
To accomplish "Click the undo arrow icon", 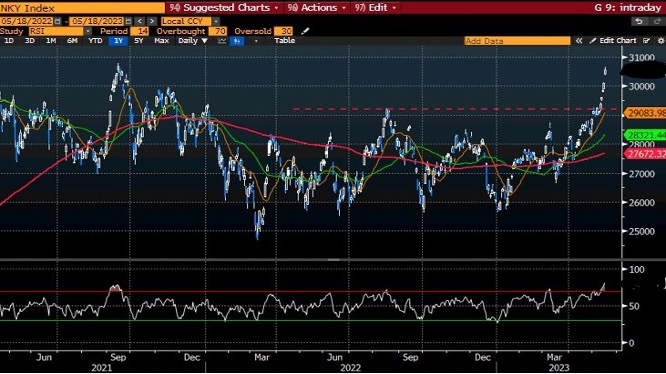I will [x=639, y=21].
